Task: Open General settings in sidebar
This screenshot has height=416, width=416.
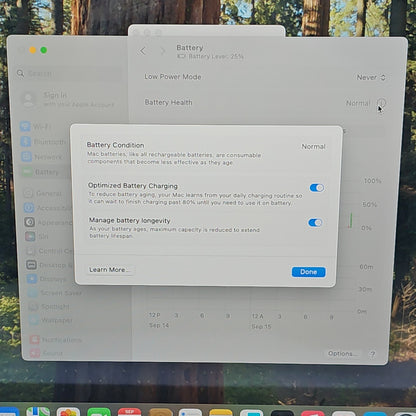Action: (43, 193)
